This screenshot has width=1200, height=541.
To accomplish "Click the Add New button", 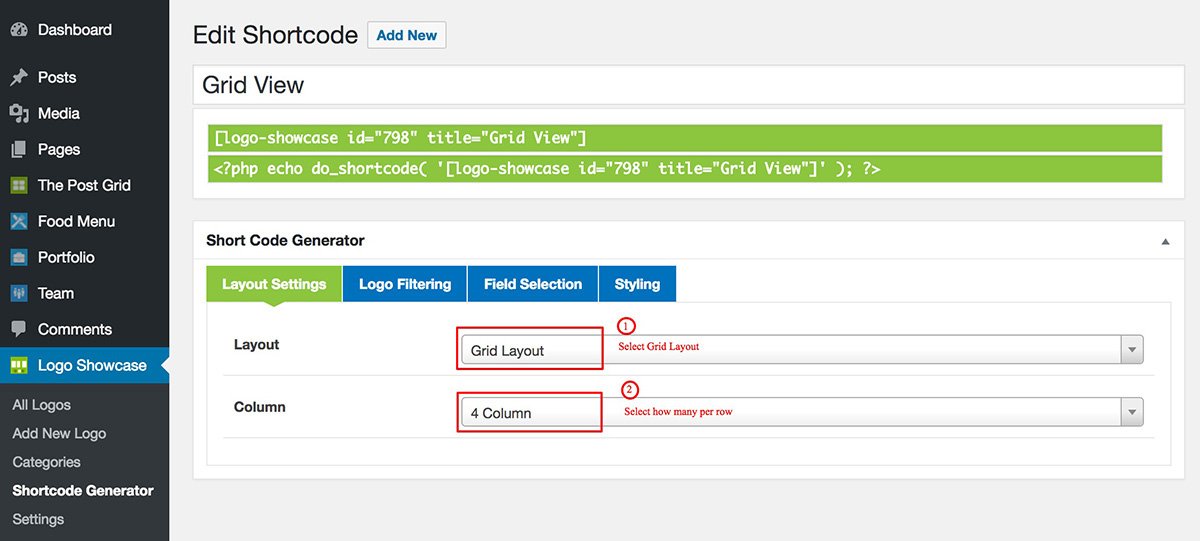I will (x=406, y=35).
